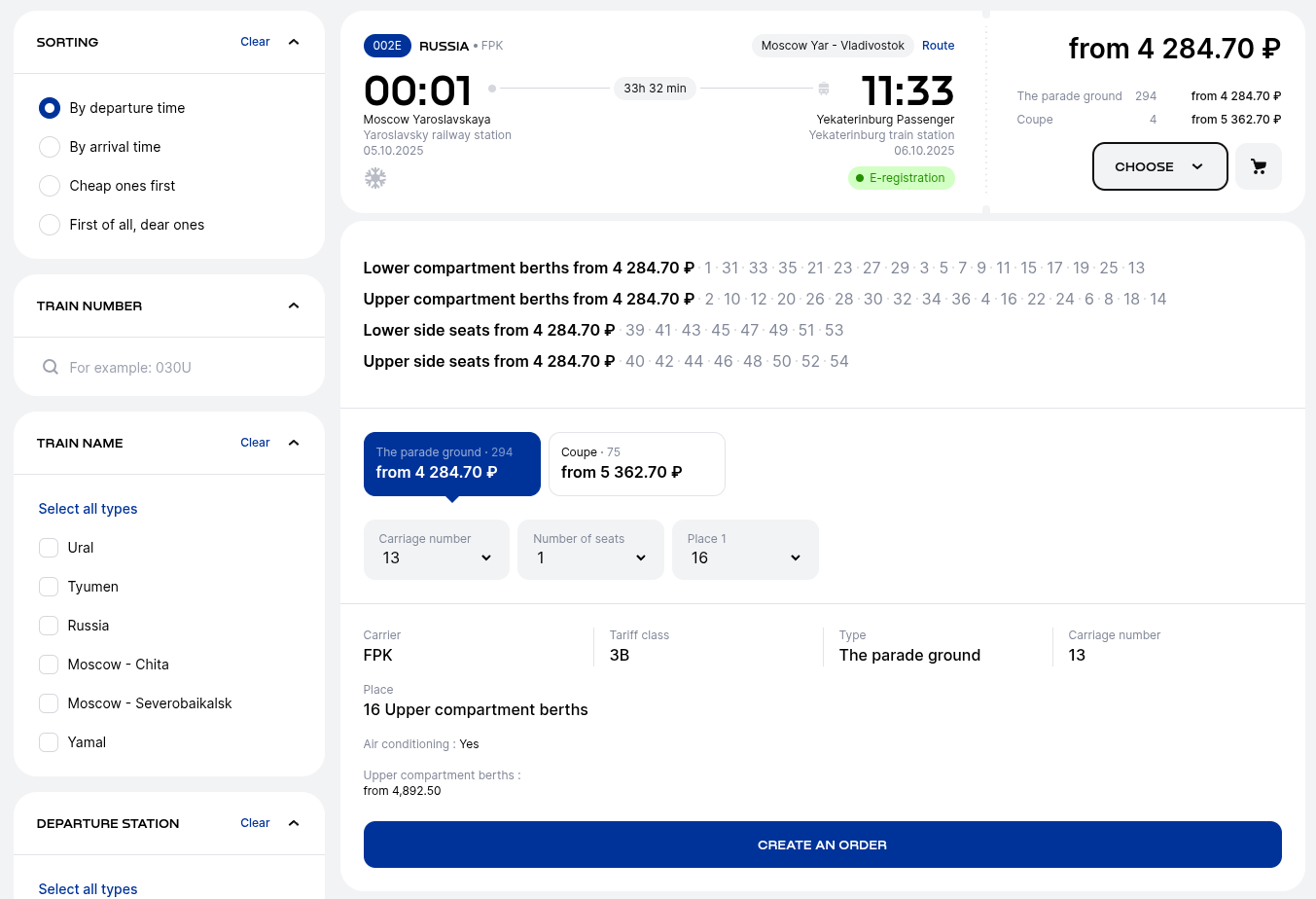Collapse the Train Number section
This screenshot has height=899, width=1316.
[294, 306]
